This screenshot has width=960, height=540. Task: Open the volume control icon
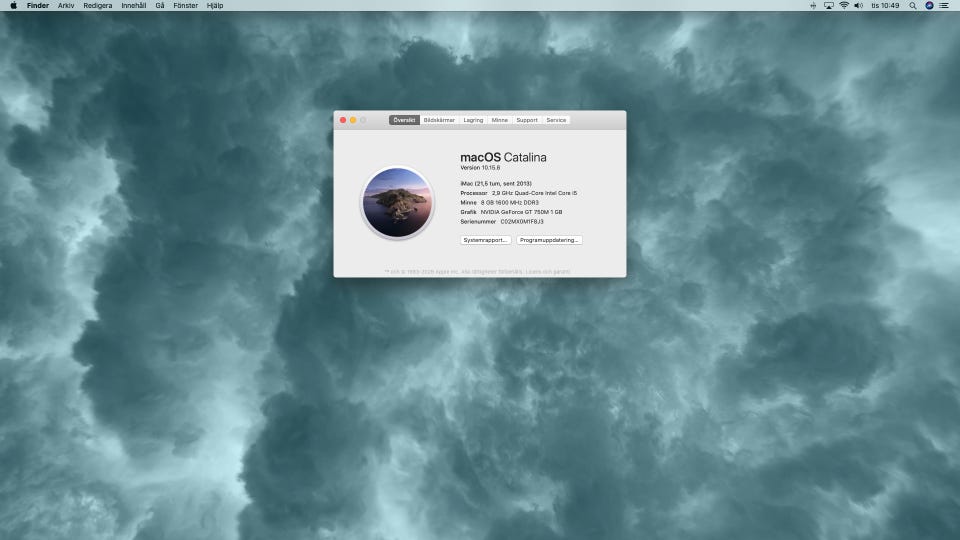point(858,6)
